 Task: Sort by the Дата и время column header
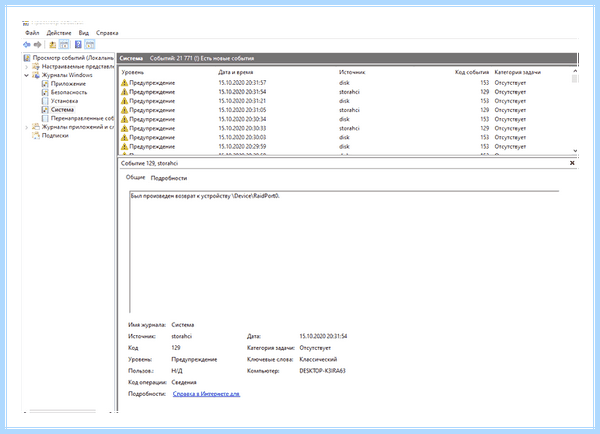tap(236, 72)
